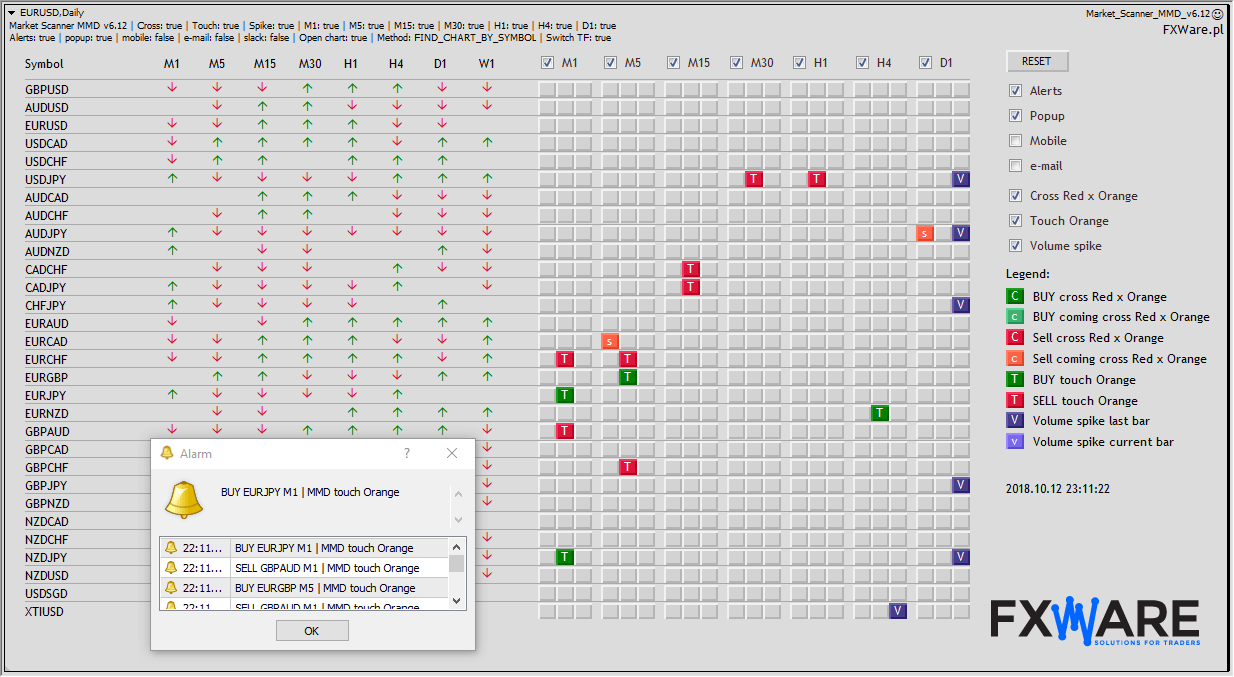Disable the Alerts checkbox
This screenshot has height=677, width=1234.
(1016, 91)
